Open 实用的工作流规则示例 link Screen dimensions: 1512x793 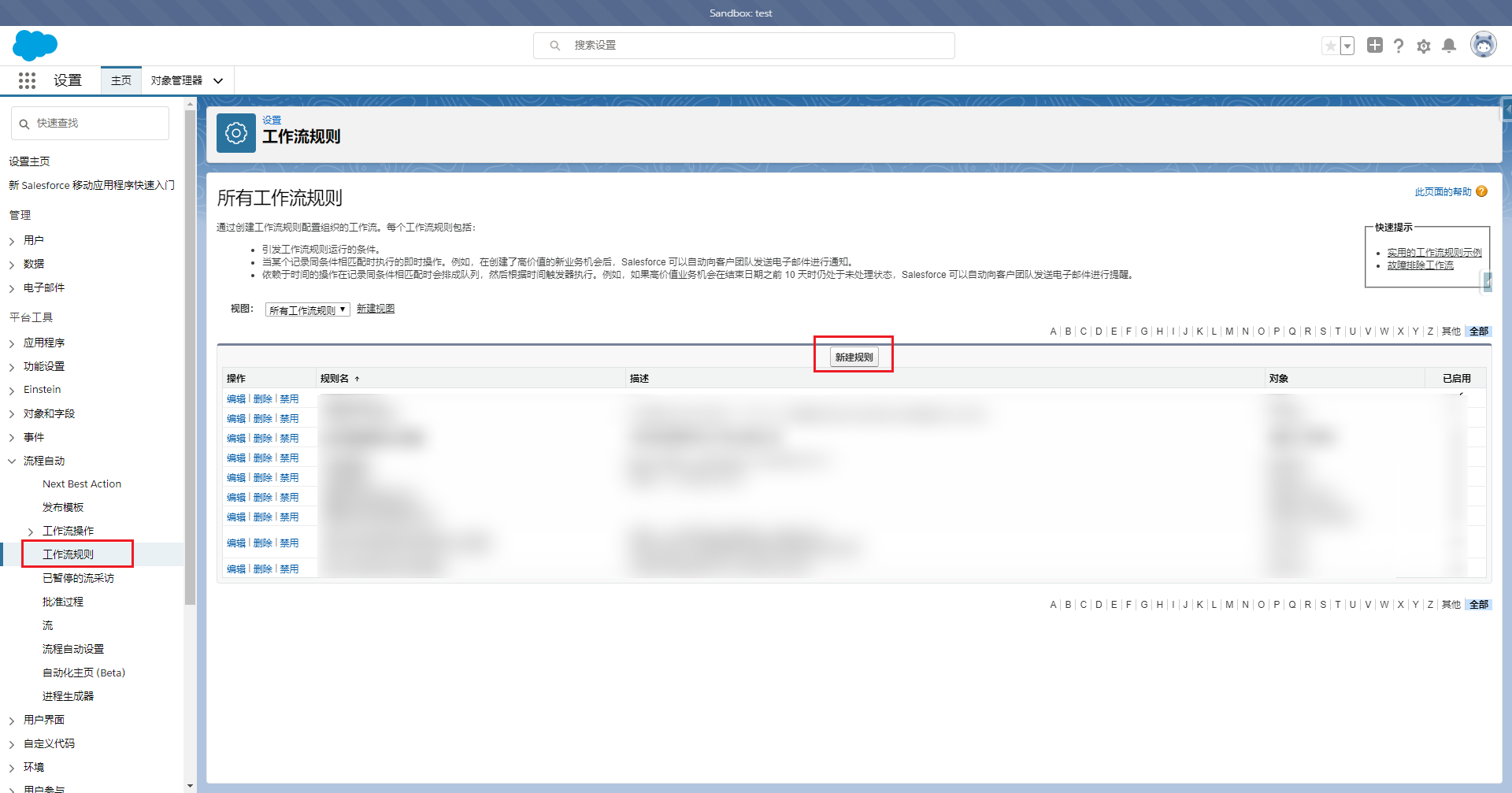click(x=1434, y=252)
